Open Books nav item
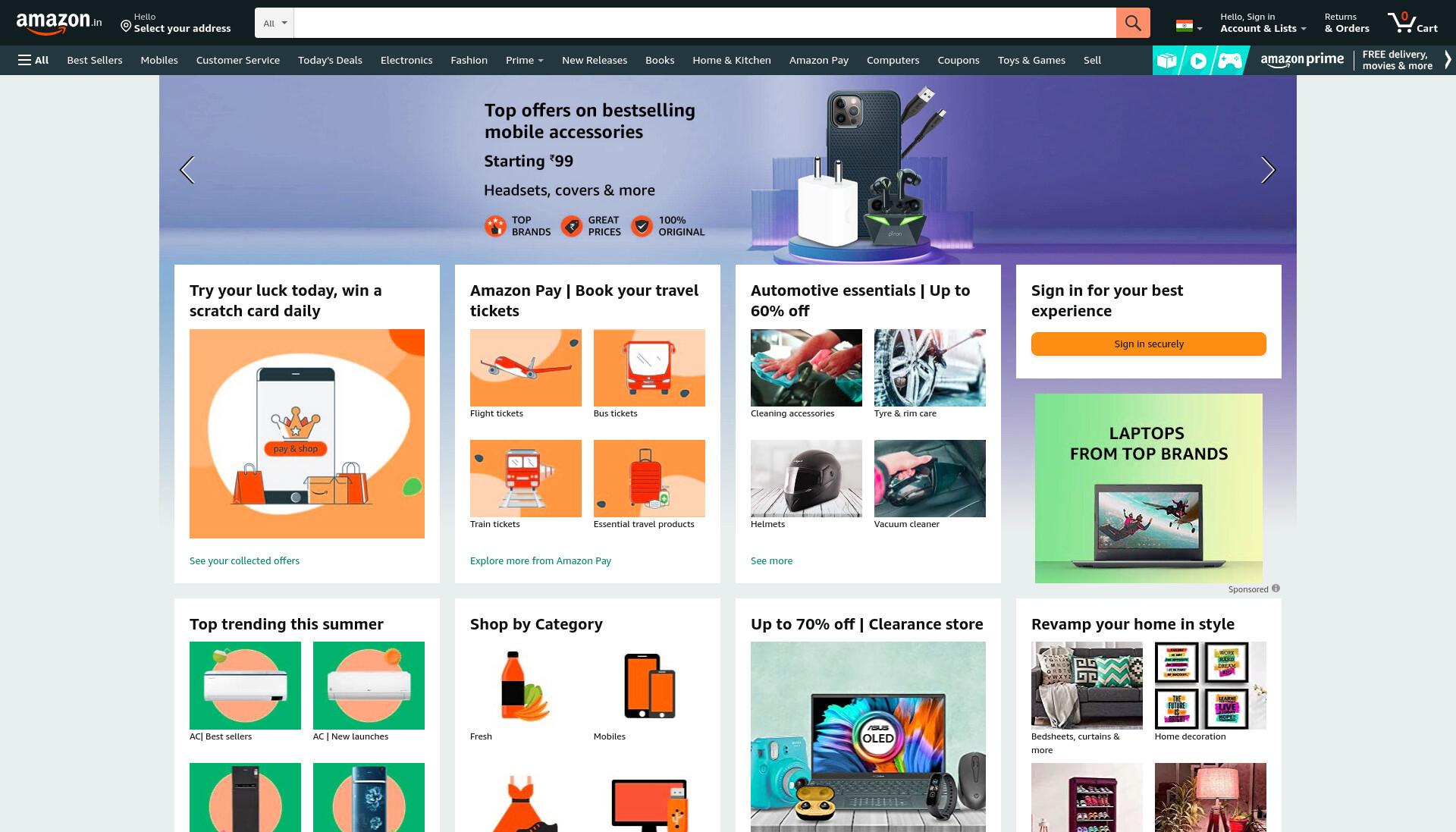This screenshot has height=832, width=1456. click(x=660, y=60)
